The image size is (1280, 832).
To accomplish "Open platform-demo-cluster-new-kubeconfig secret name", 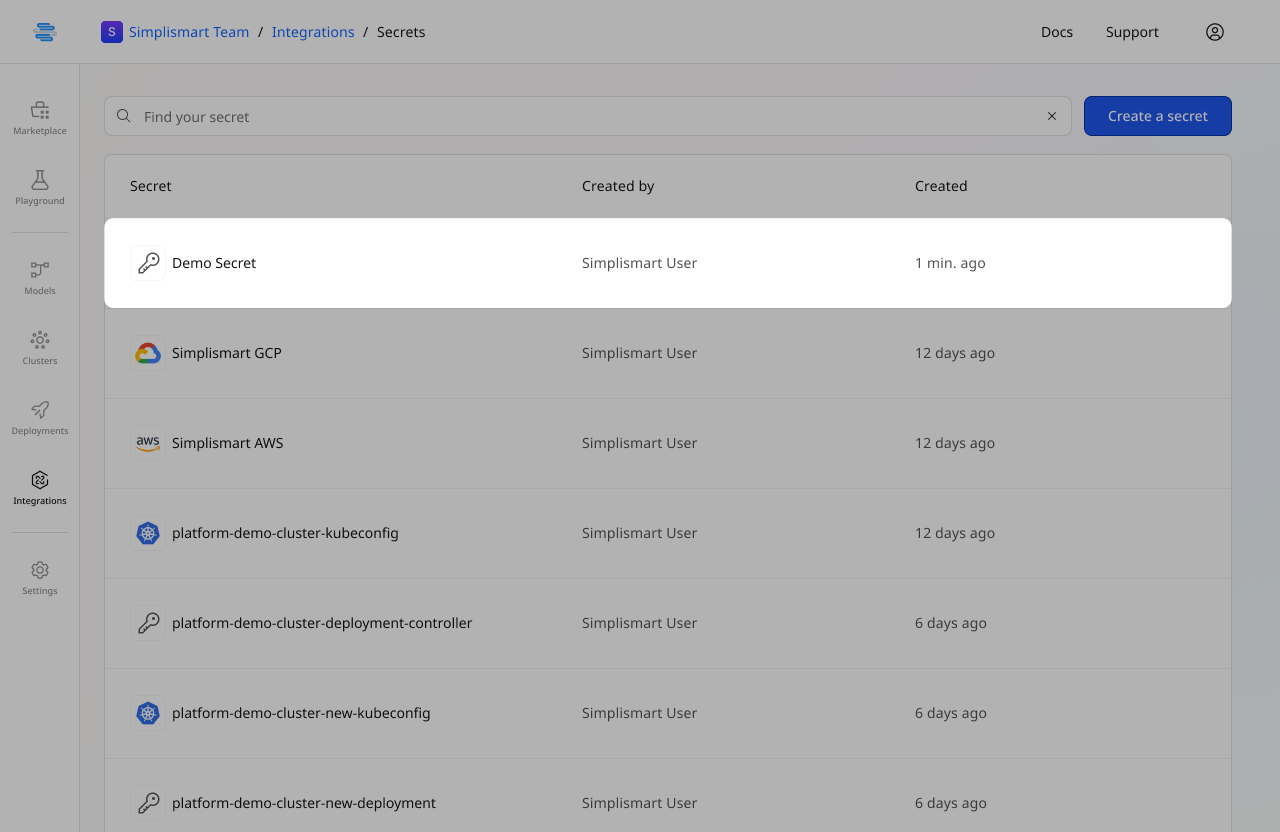I will coord(301,713).
